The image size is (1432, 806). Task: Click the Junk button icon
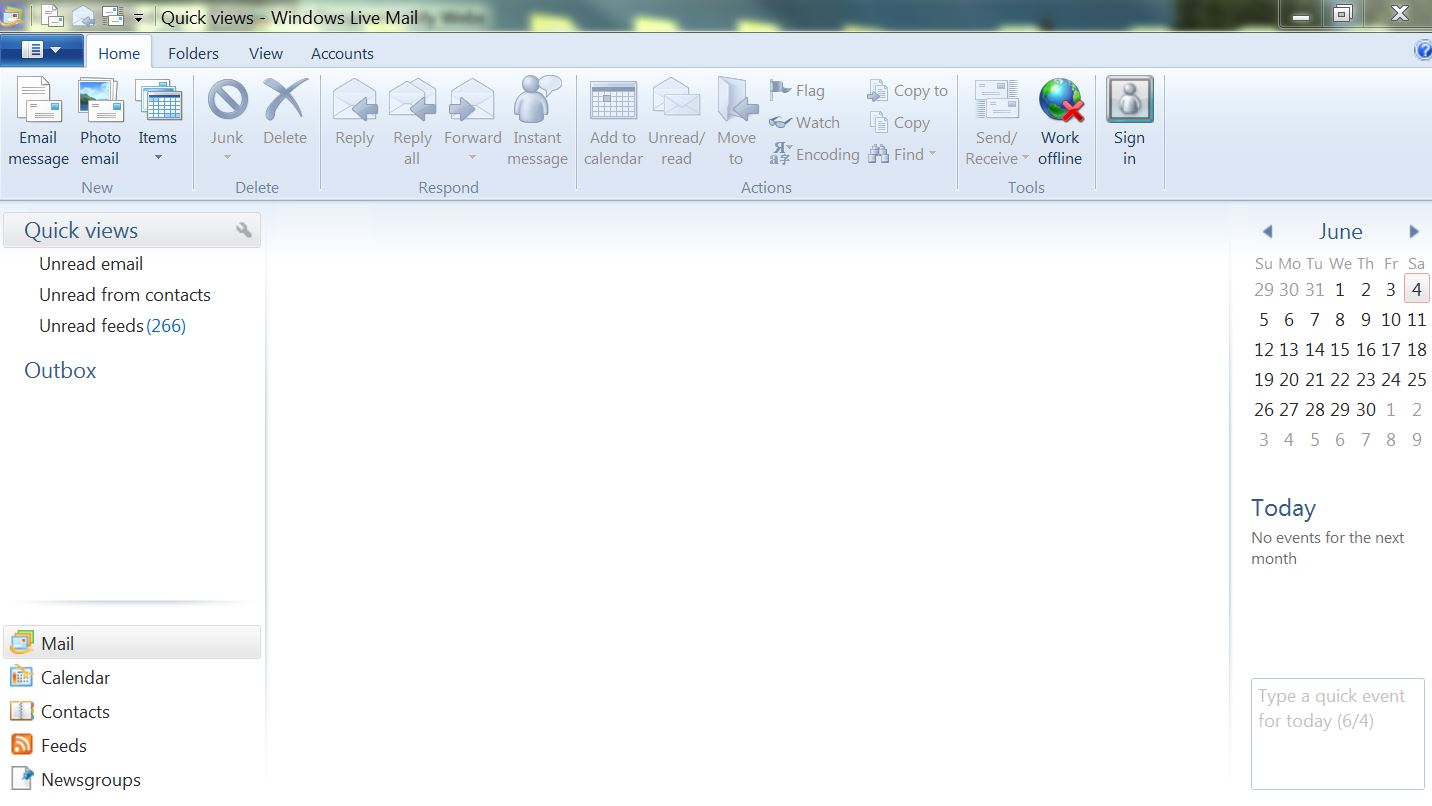coord(227,100)
